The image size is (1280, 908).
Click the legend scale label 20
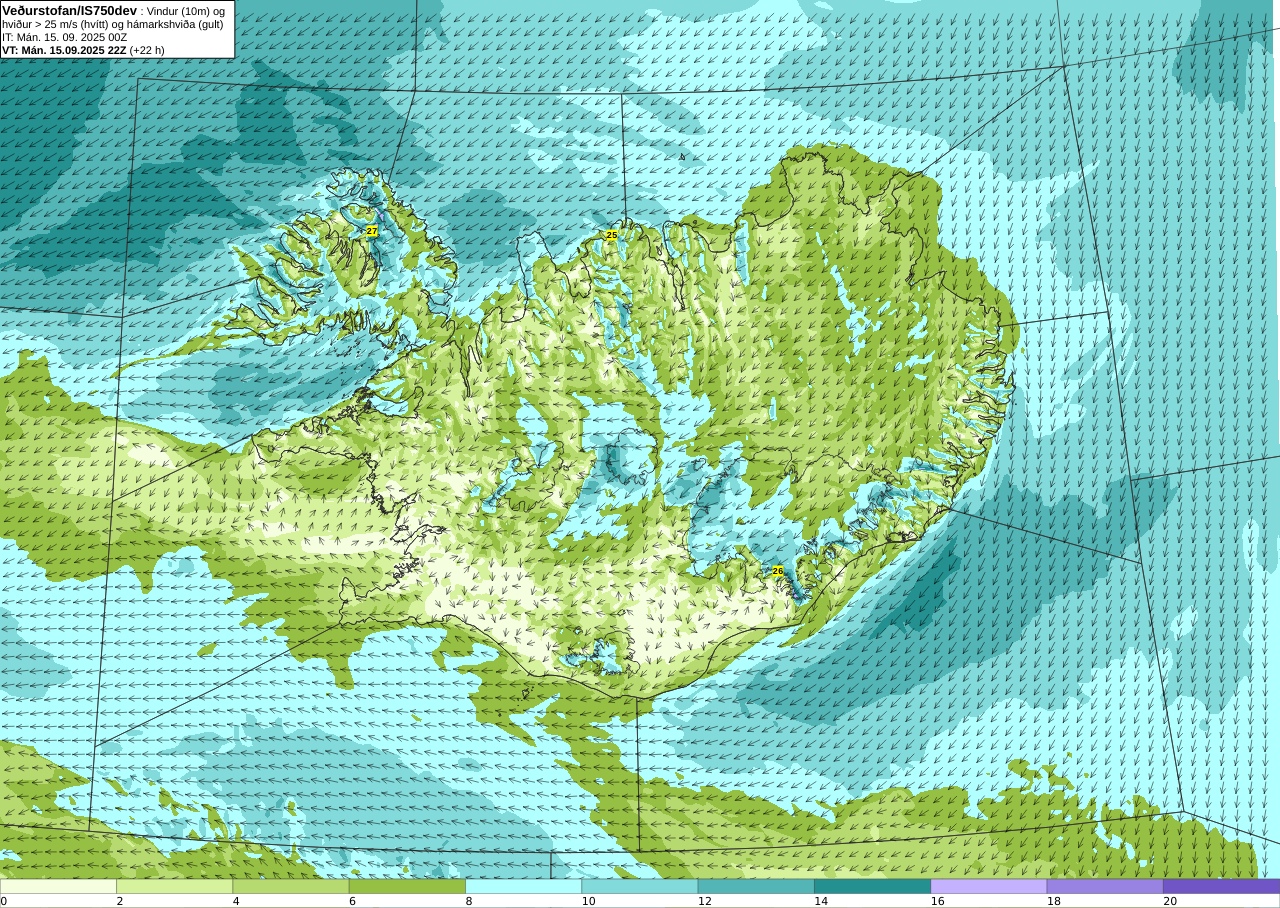(x=1170, y=901)
